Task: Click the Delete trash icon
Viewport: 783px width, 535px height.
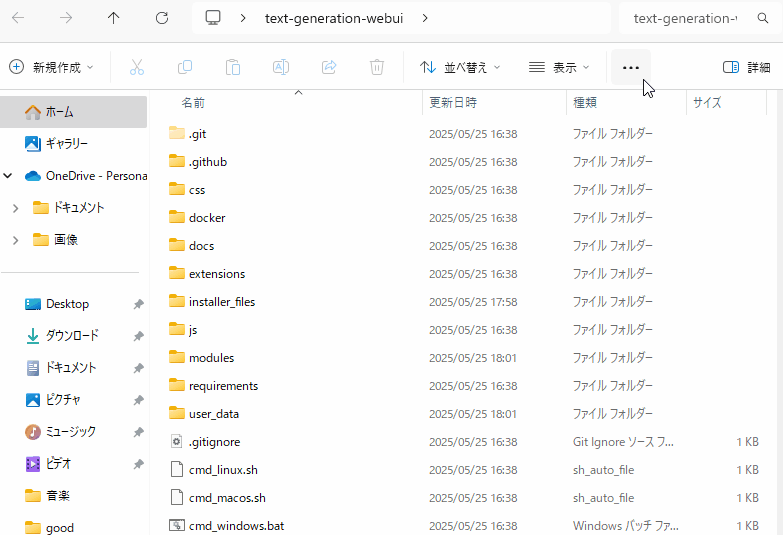Action: [377, 67]
